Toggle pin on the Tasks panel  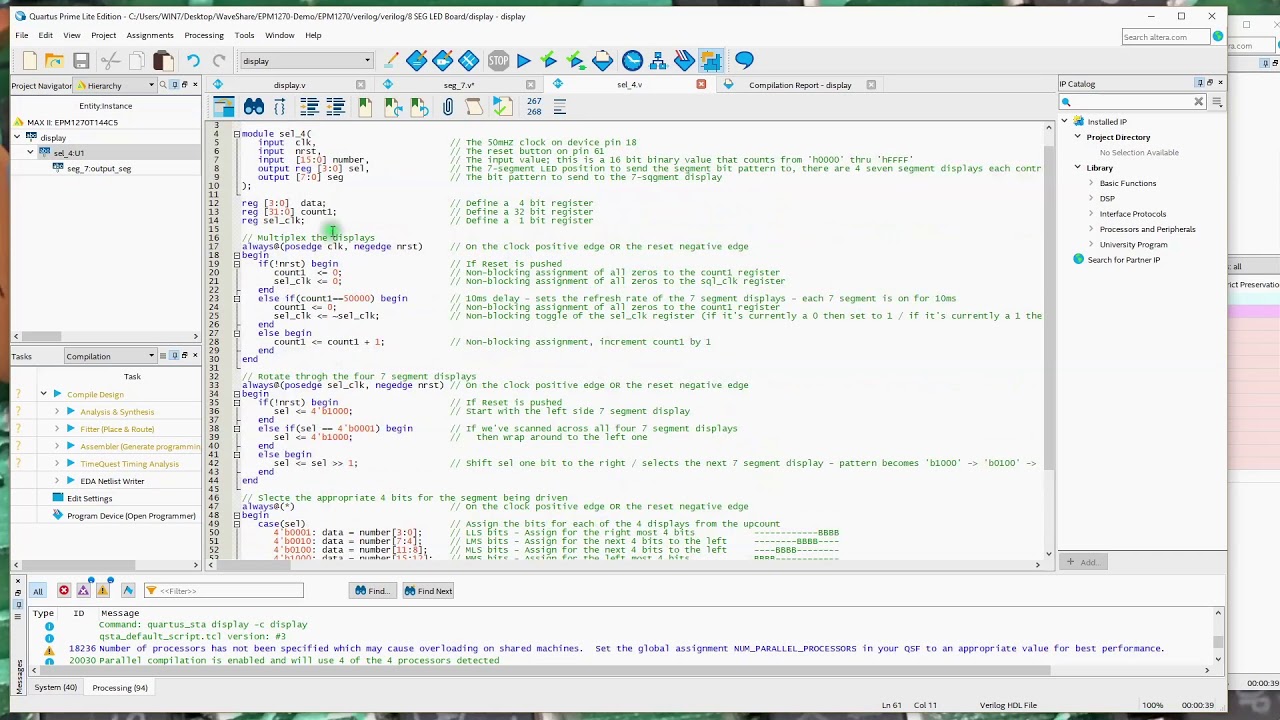pos(173,356)
